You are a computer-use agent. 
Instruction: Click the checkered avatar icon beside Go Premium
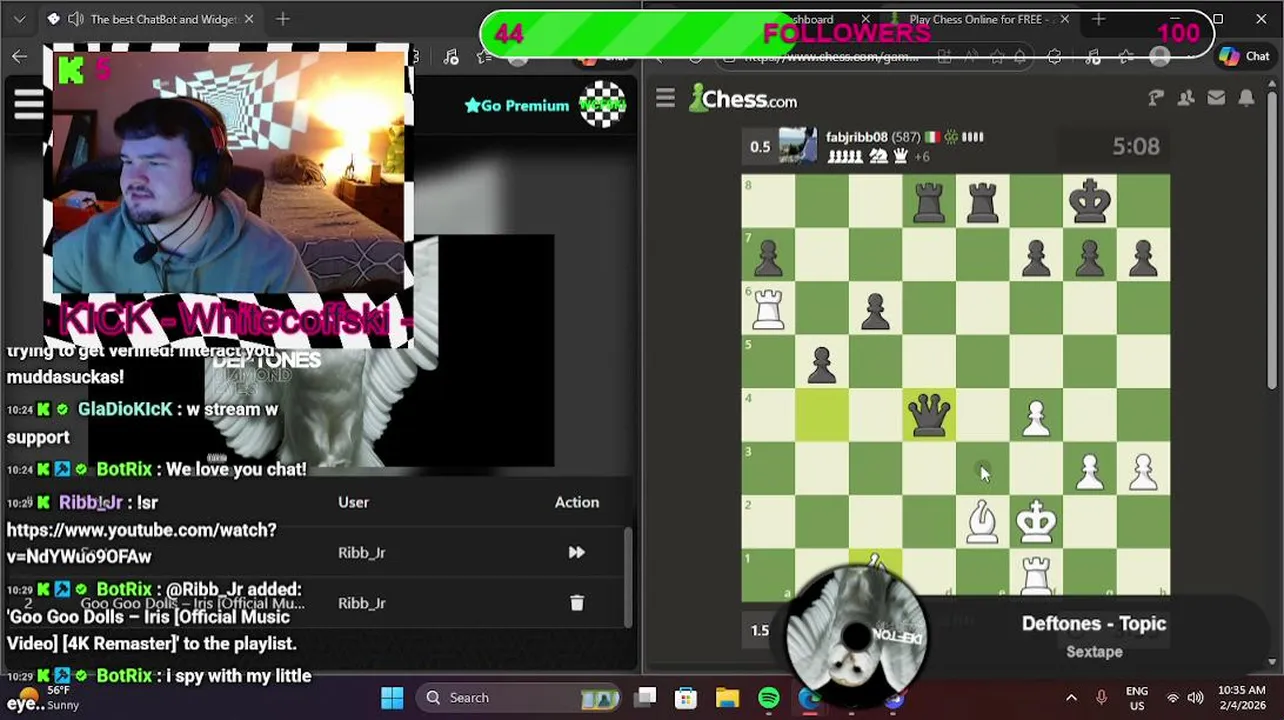pos(602,105)
